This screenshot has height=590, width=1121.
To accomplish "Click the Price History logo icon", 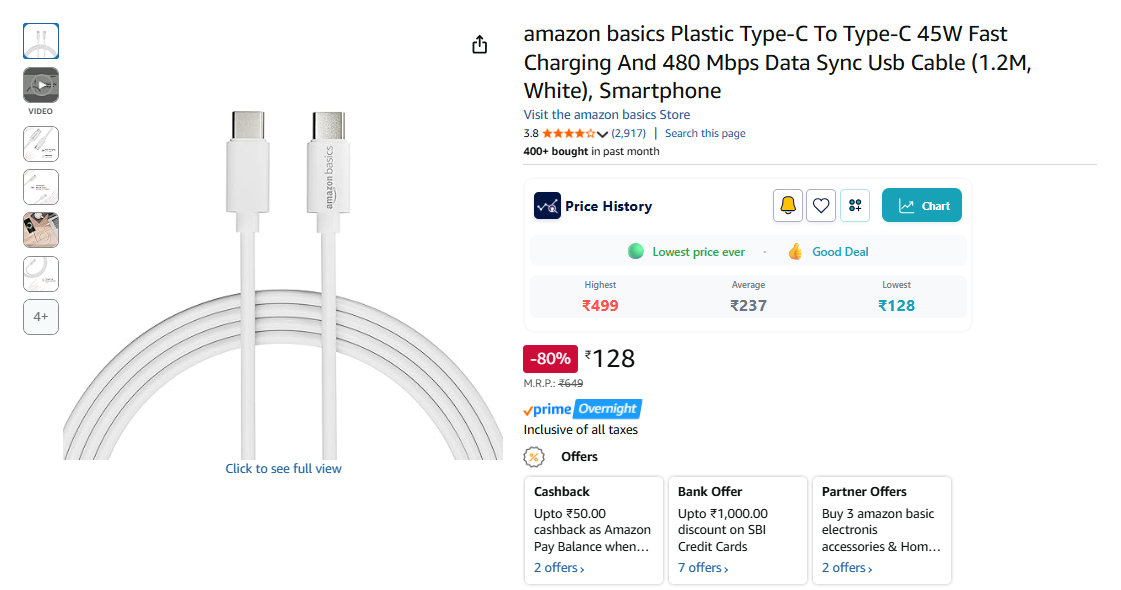I will click(547, 206).
